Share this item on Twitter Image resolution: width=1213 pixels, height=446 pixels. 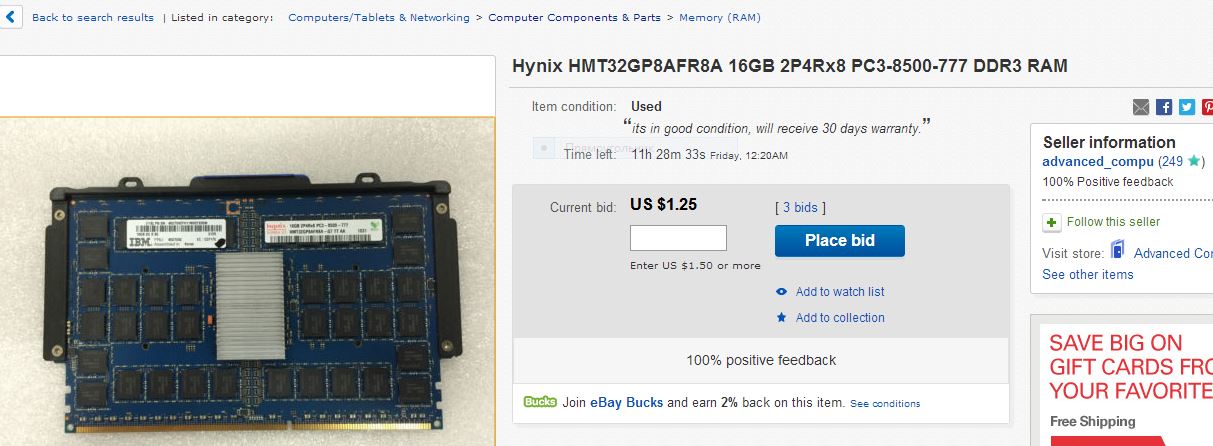click(x=1187, y=107)
